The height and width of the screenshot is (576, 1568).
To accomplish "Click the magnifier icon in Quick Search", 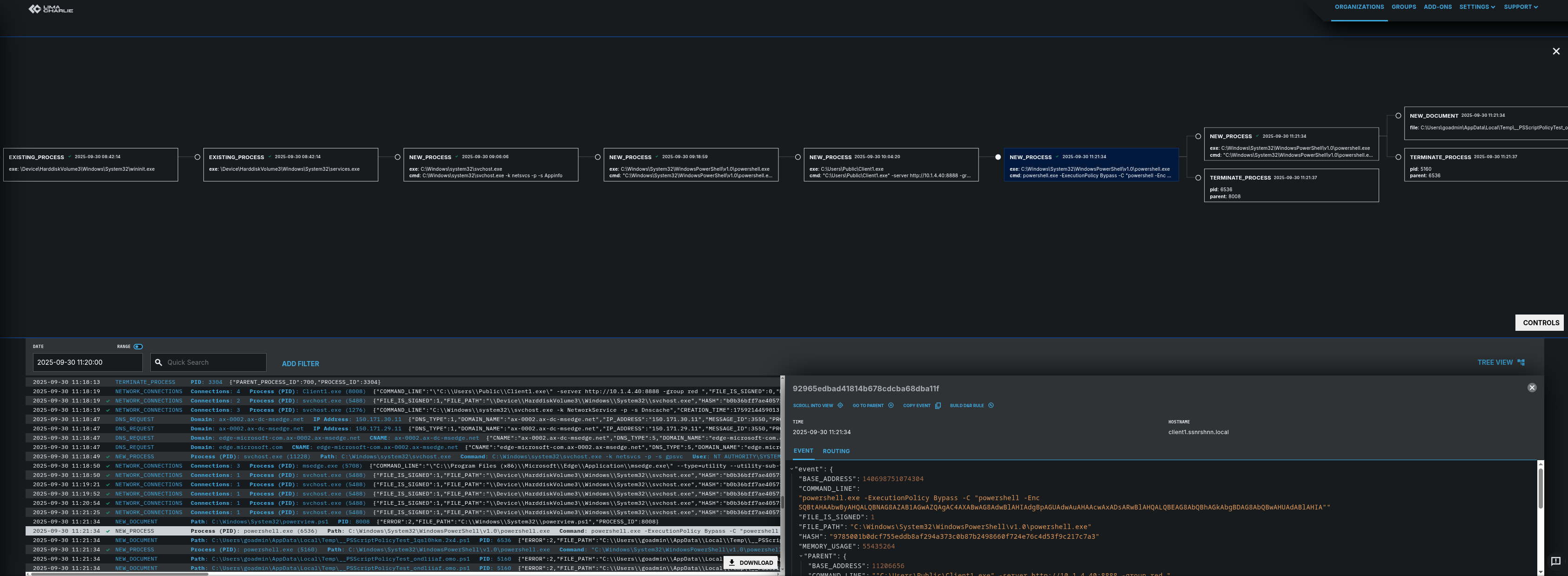I will (159, 362).
